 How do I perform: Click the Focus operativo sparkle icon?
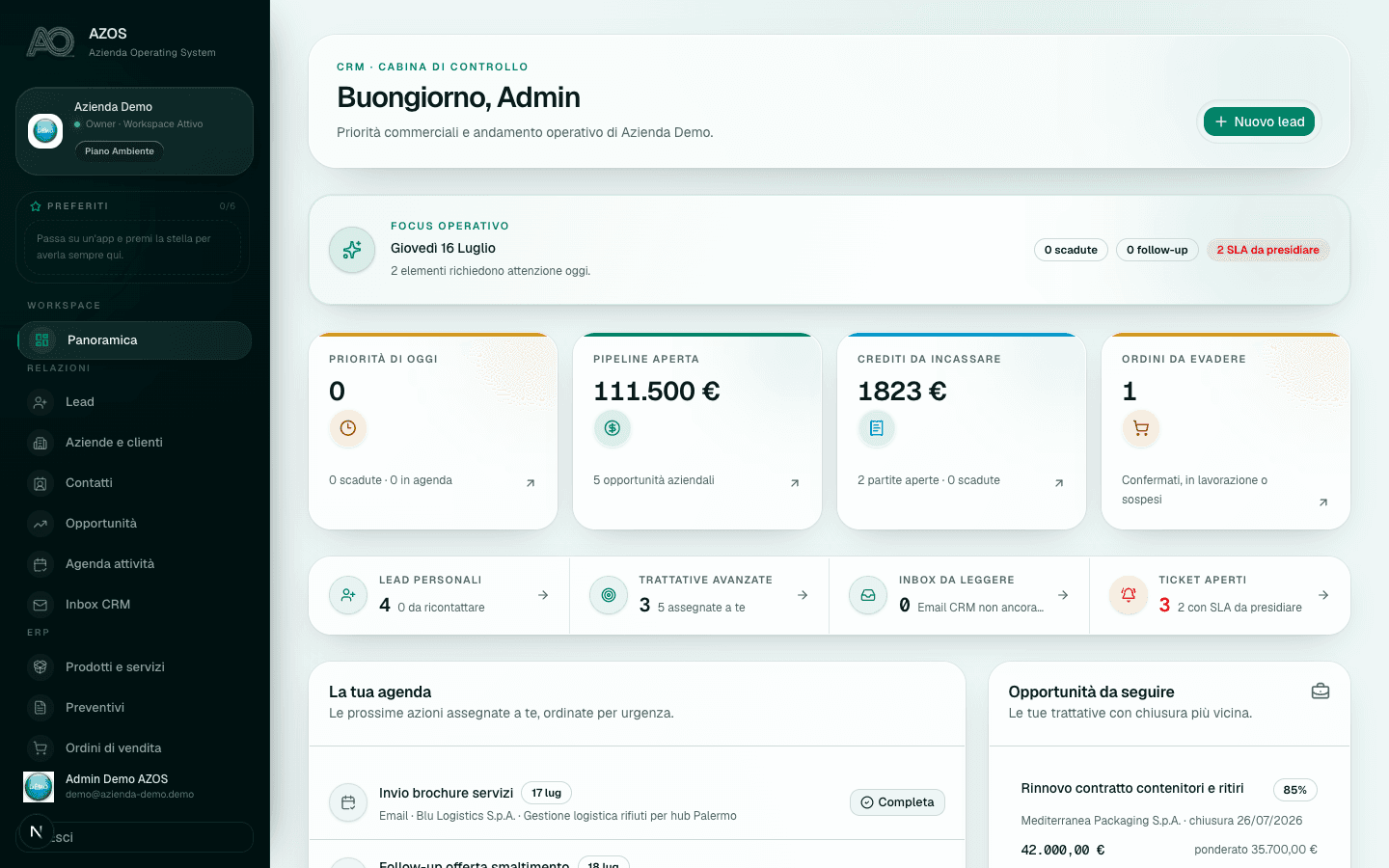click(352, 250)
